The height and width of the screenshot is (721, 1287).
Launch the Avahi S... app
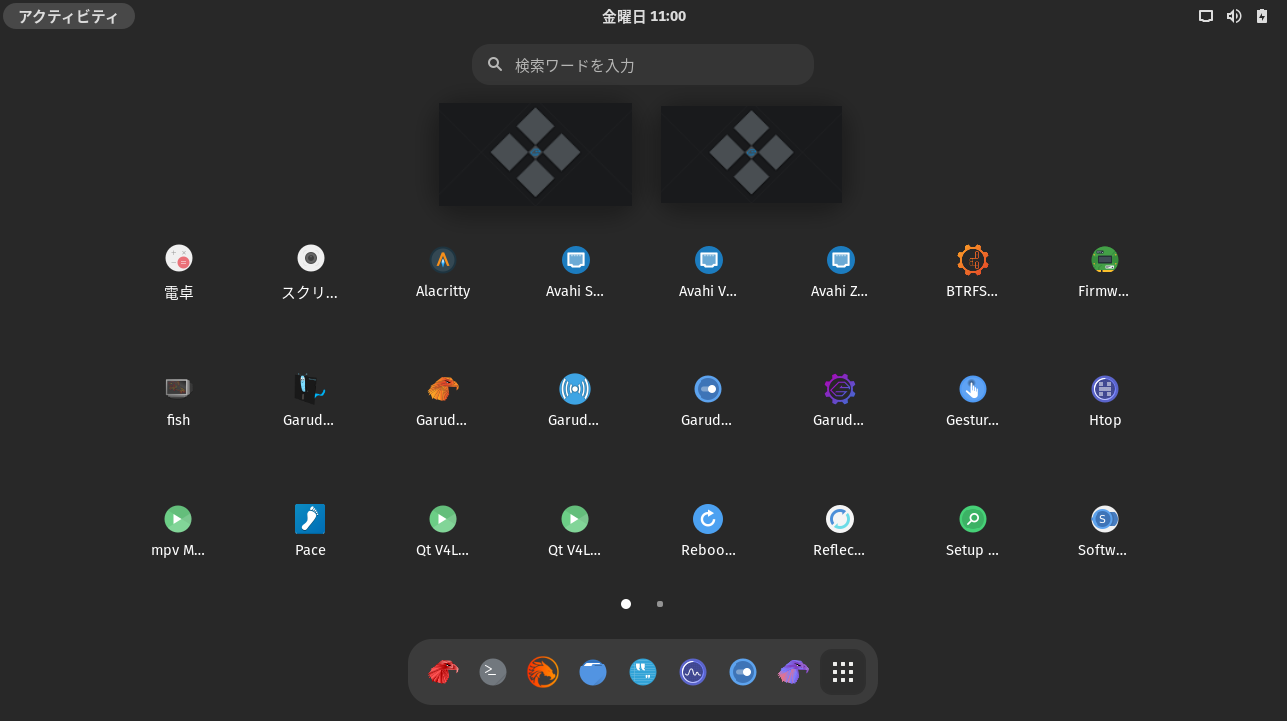pyautogui.click(x=575, y=271)
